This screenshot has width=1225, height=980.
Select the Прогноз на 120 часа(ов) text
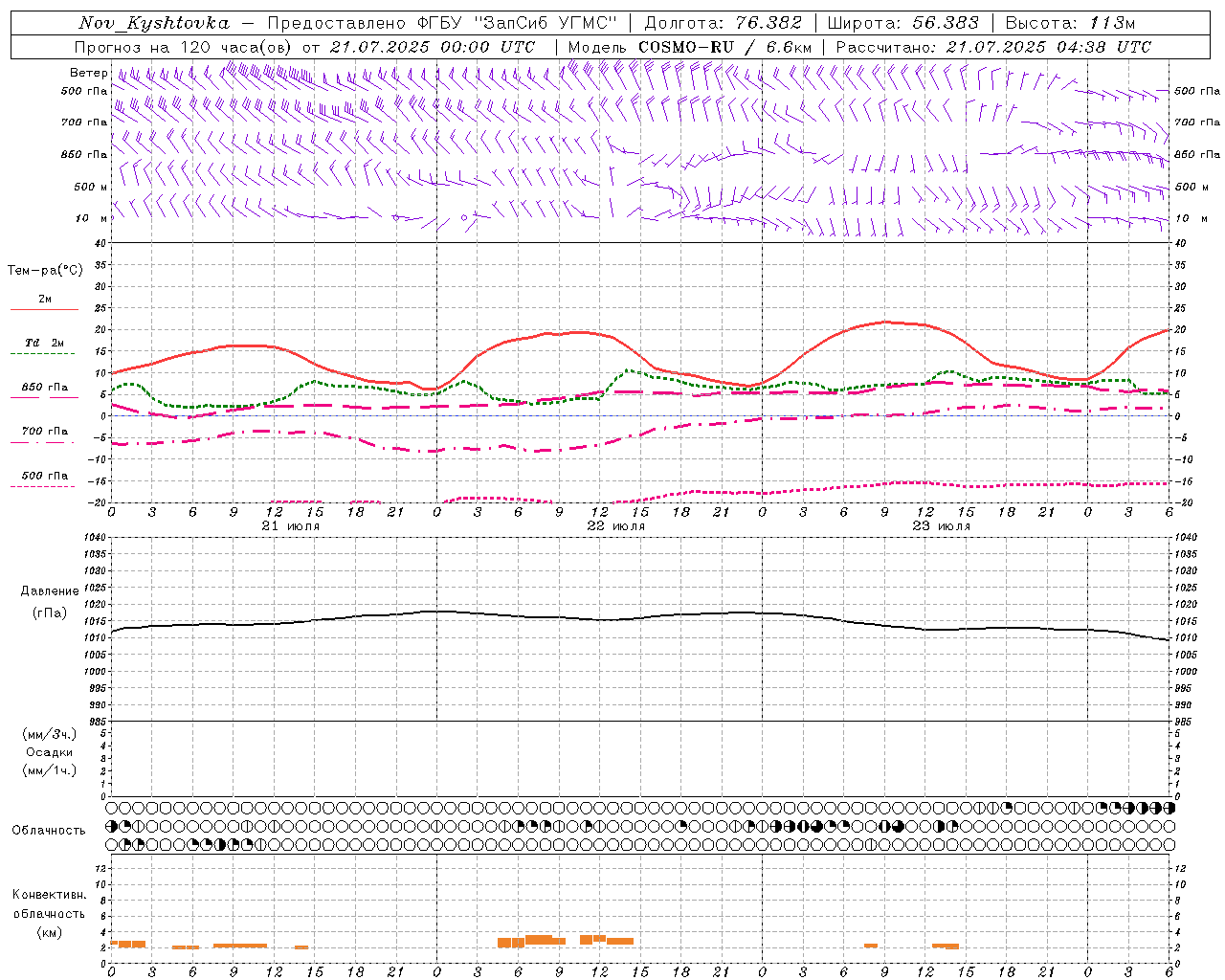click(185, 47)
